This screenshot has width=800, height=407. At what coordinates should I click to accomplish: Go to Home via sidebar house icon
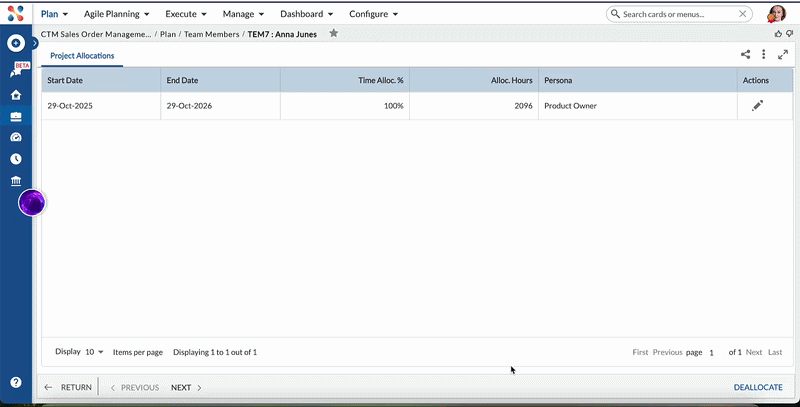click(16, 95)
